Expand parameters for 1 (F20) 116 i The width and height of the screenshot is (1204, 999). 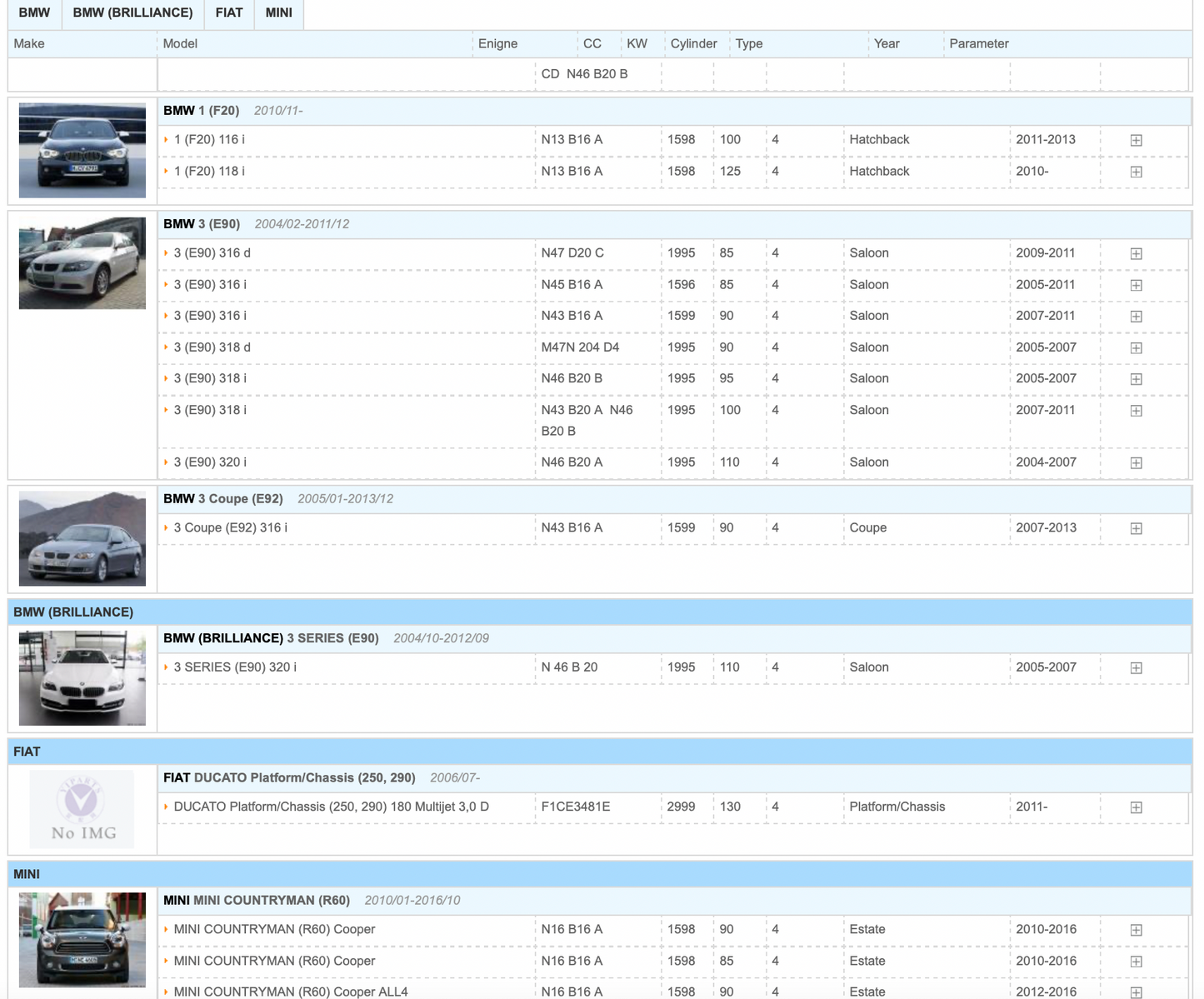pyautogui.click(x=1136, y=140)
